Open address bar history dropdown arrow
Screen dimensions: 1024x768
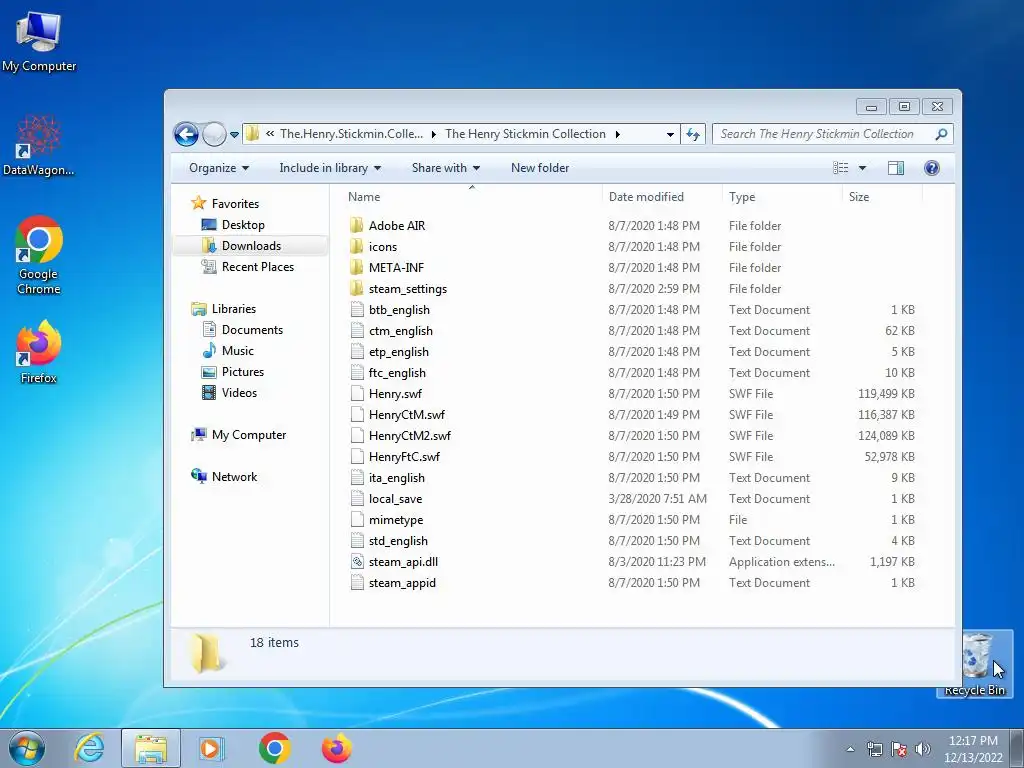click(670, 135)
